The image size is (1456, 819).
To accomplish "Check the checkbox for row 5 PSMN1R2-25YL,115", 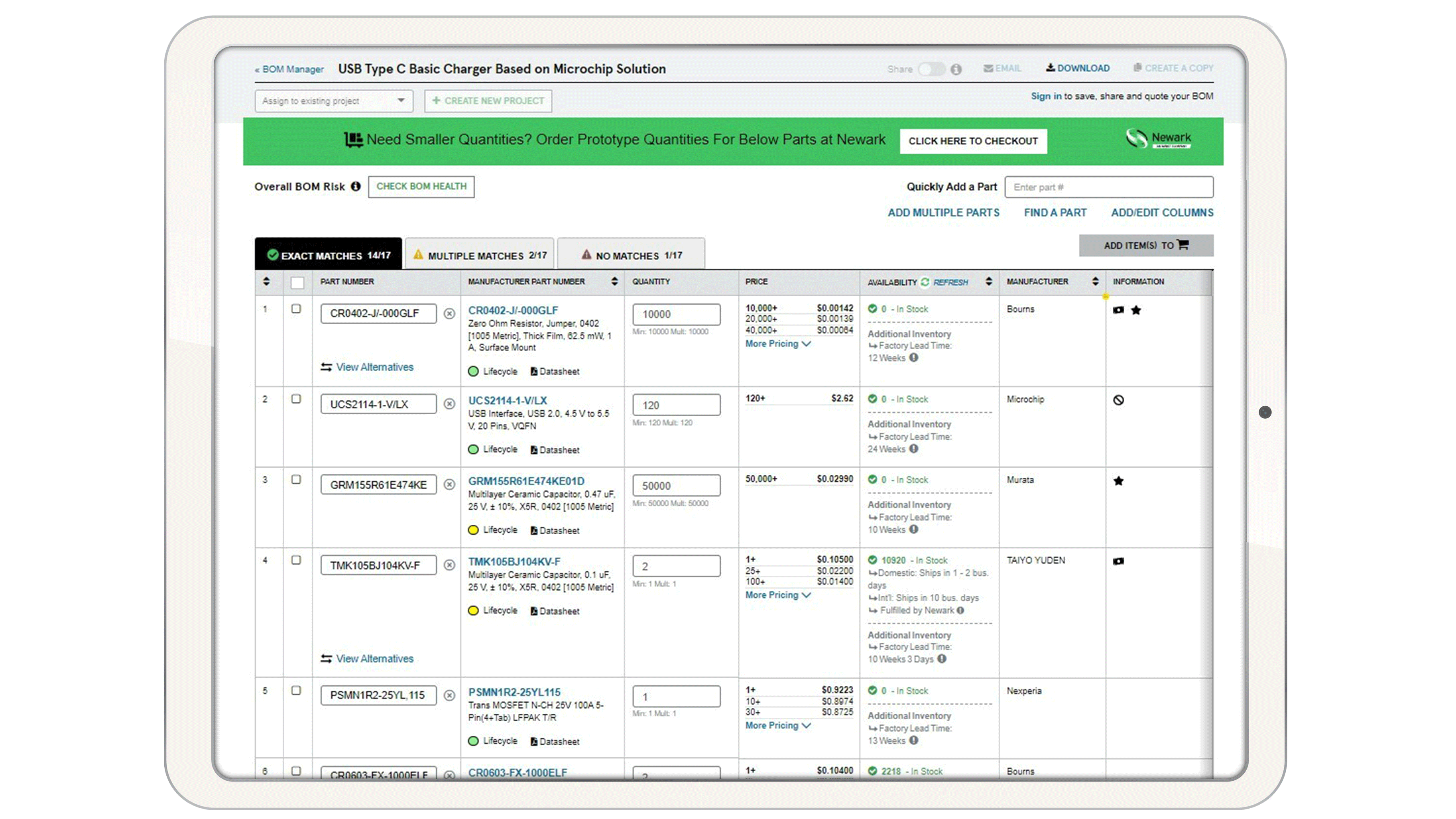I will point(296,690).
